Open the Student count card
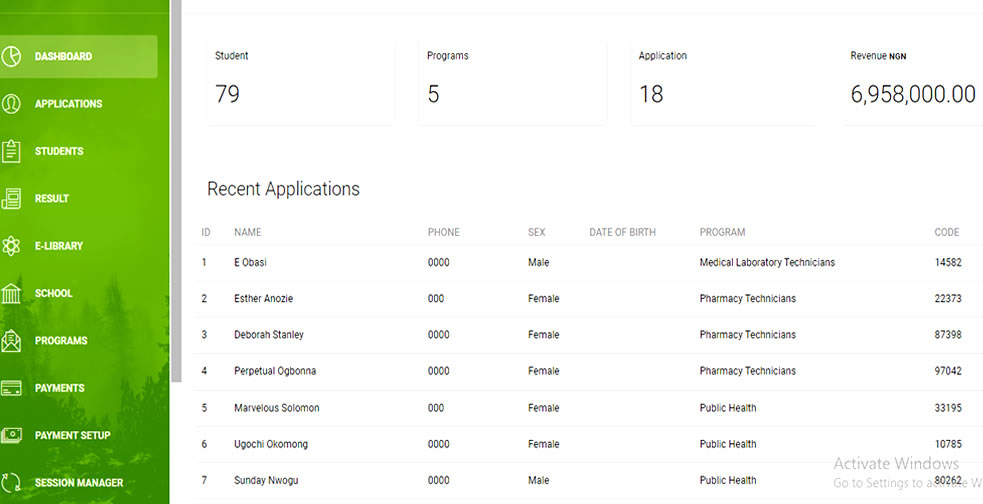 (x=300, y=82)
